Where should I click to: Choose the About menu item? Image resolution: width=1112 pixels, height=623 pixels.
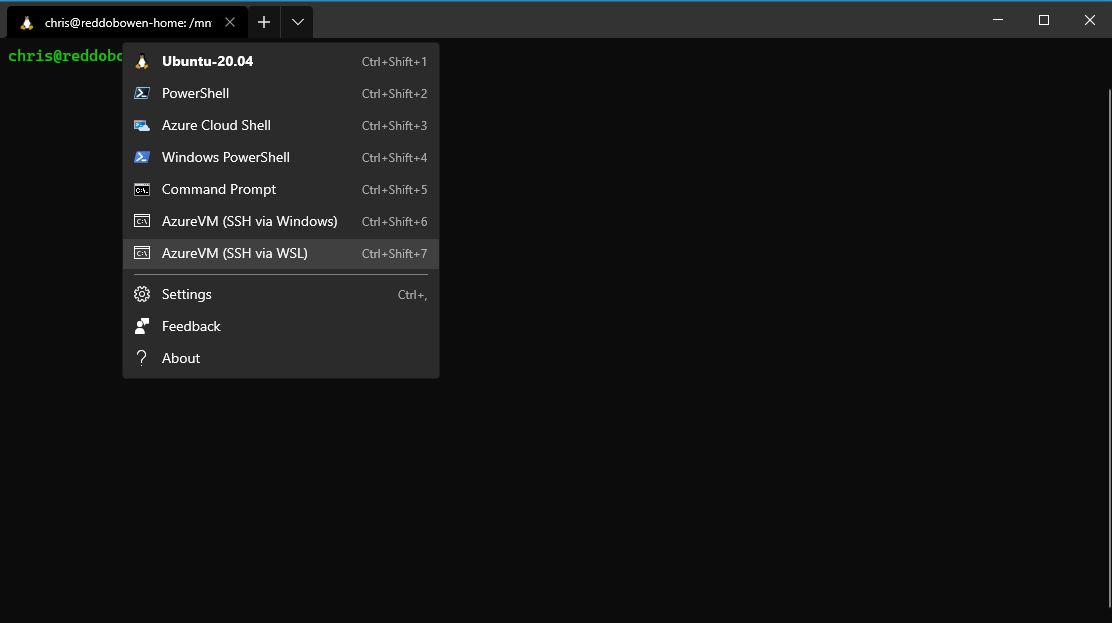tap(180, 358)
